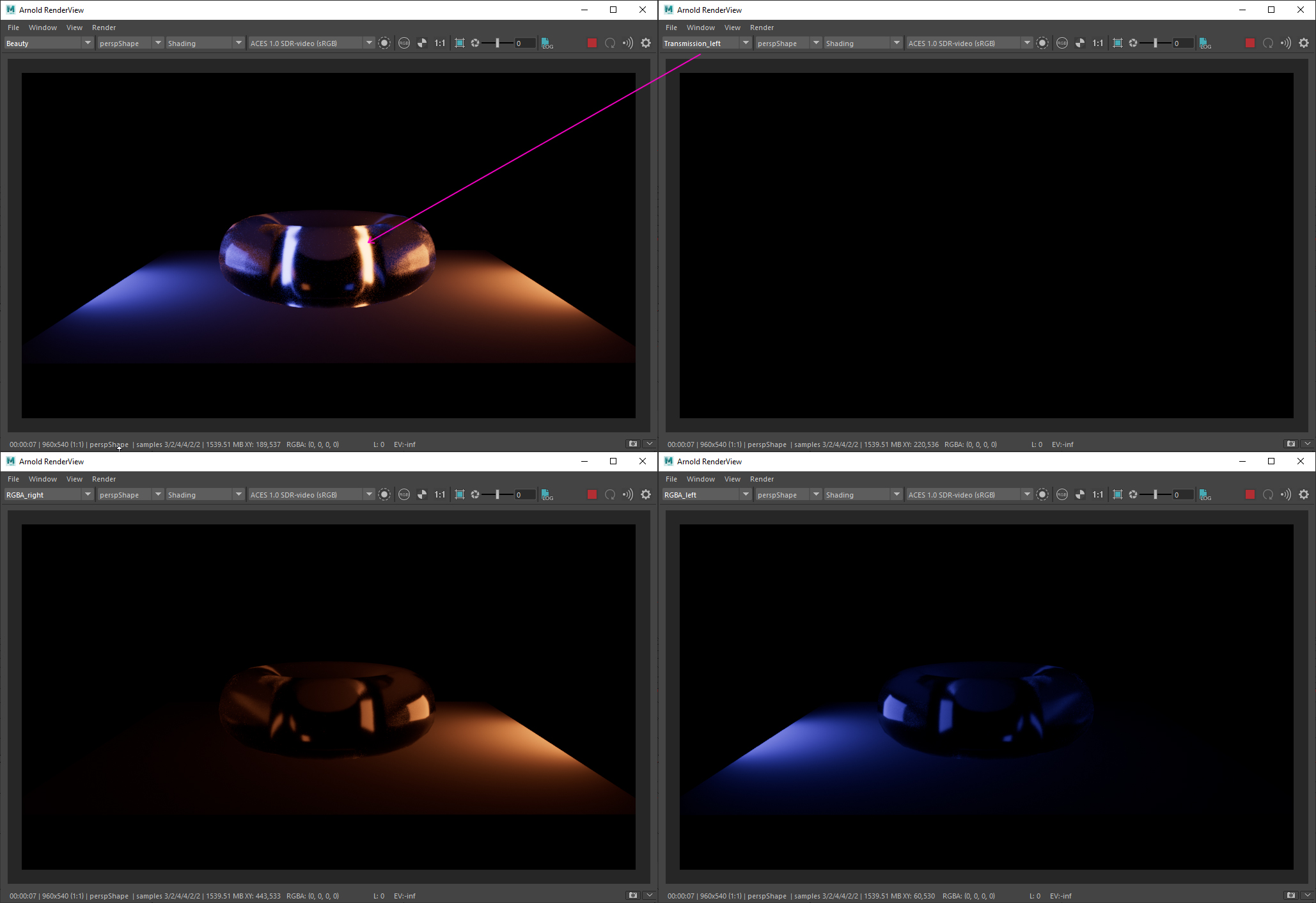
Task: Open perspShape camera dropdown in Beauty window
Action: [x=130, y=43]
